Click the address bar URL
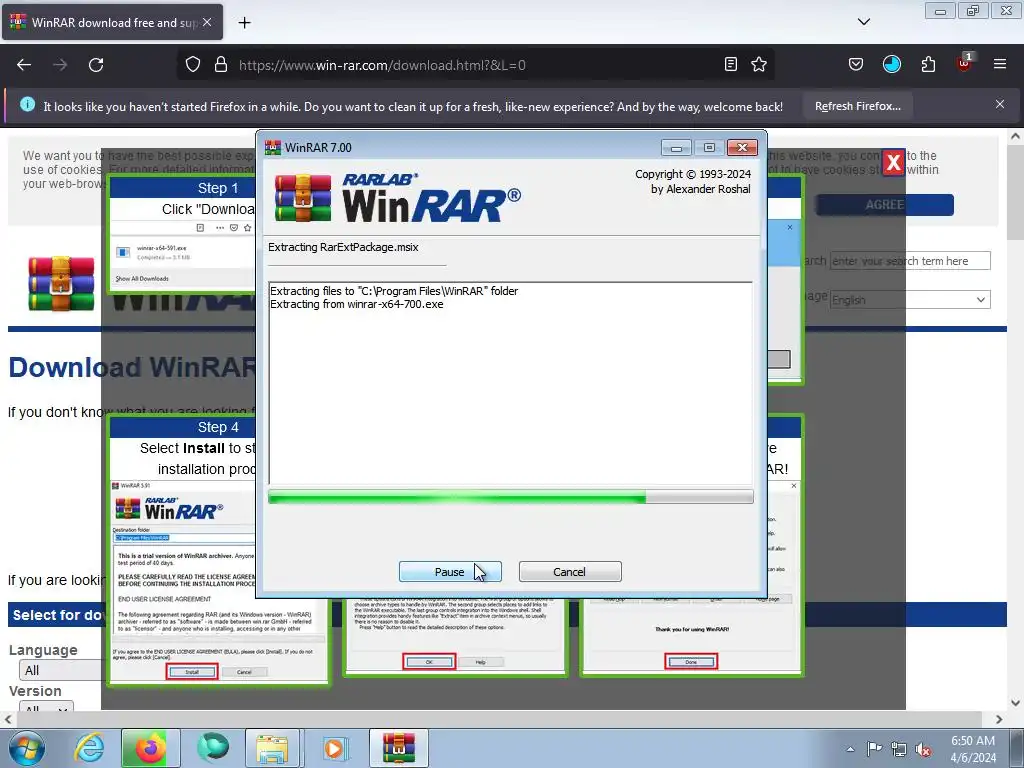Viewport: 1024px width, 768px height. point(382,65)
